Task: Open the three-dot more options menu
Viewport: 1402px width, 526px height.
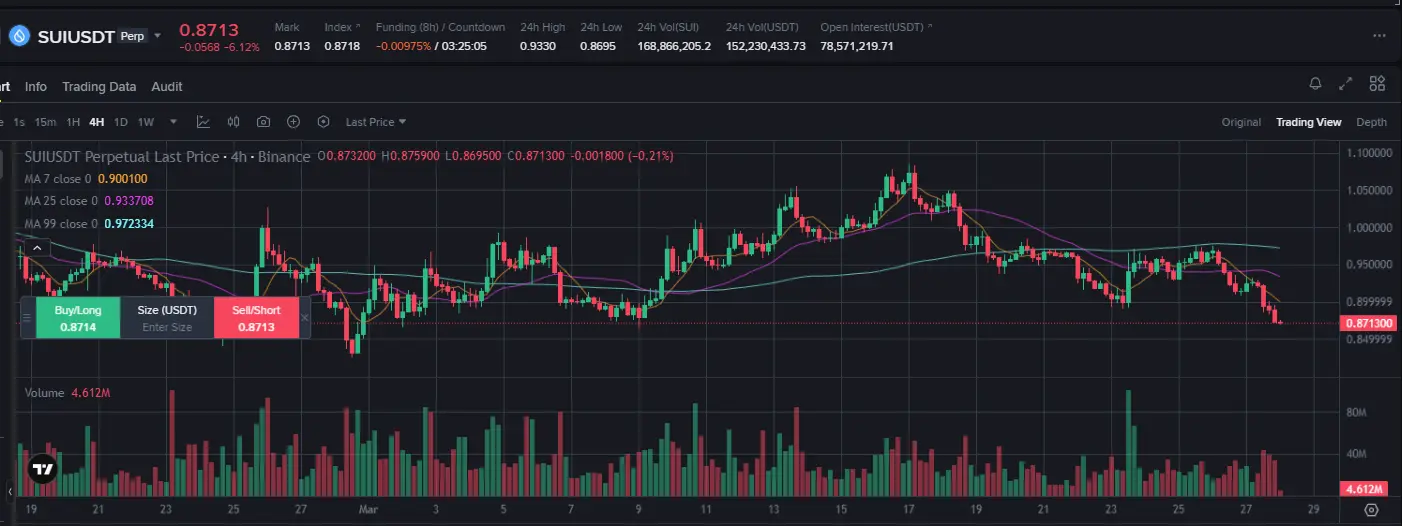Action: [x=1380, y=36]
